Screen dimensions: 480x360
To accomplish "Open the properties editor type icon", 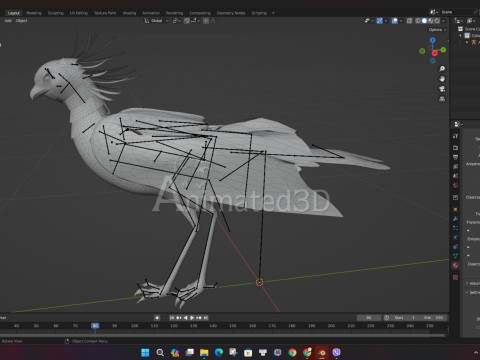I will click(x=458, y=124).
